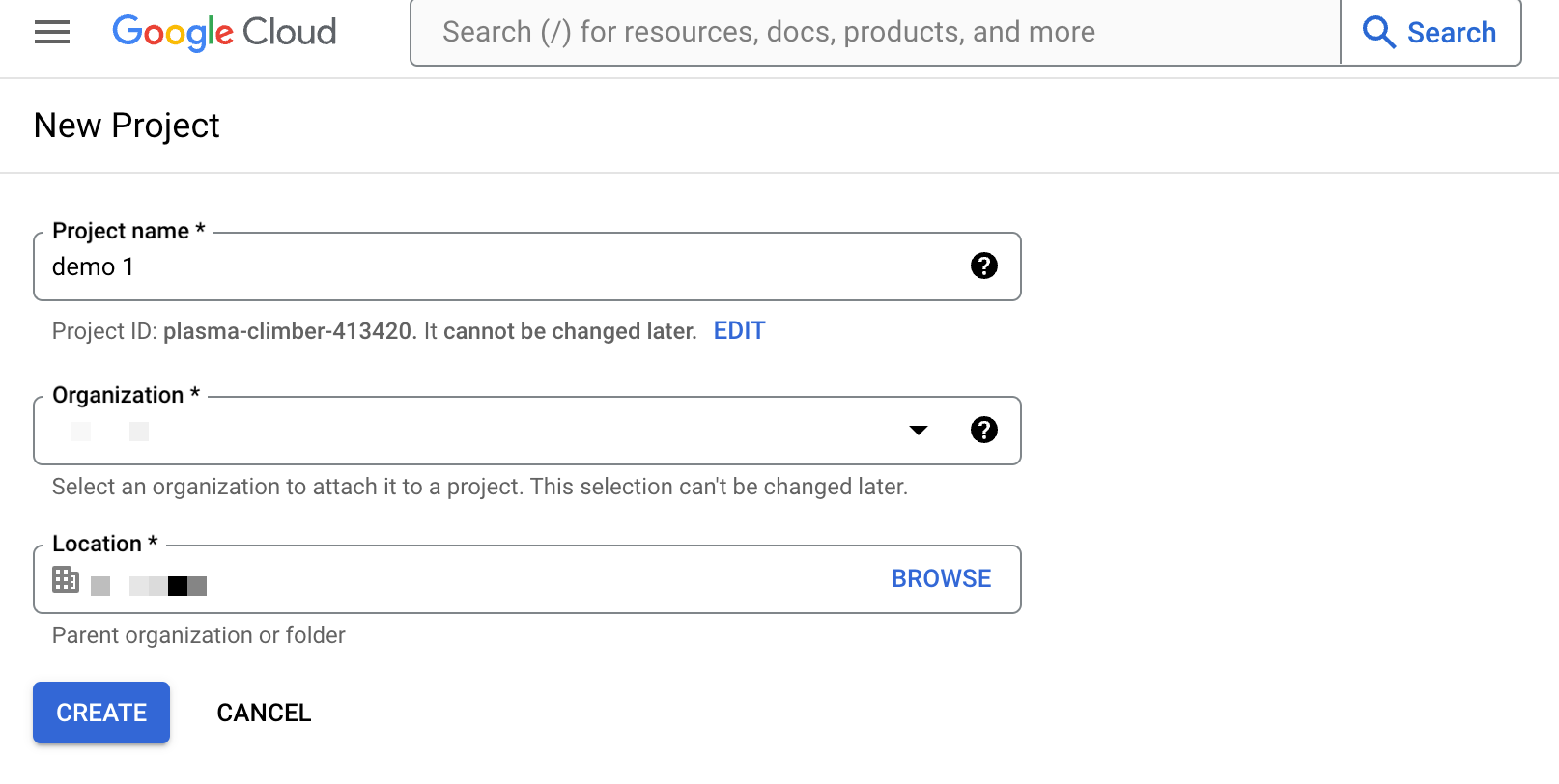Click the plasma-climber-413420 project ID text

point(288,331)
